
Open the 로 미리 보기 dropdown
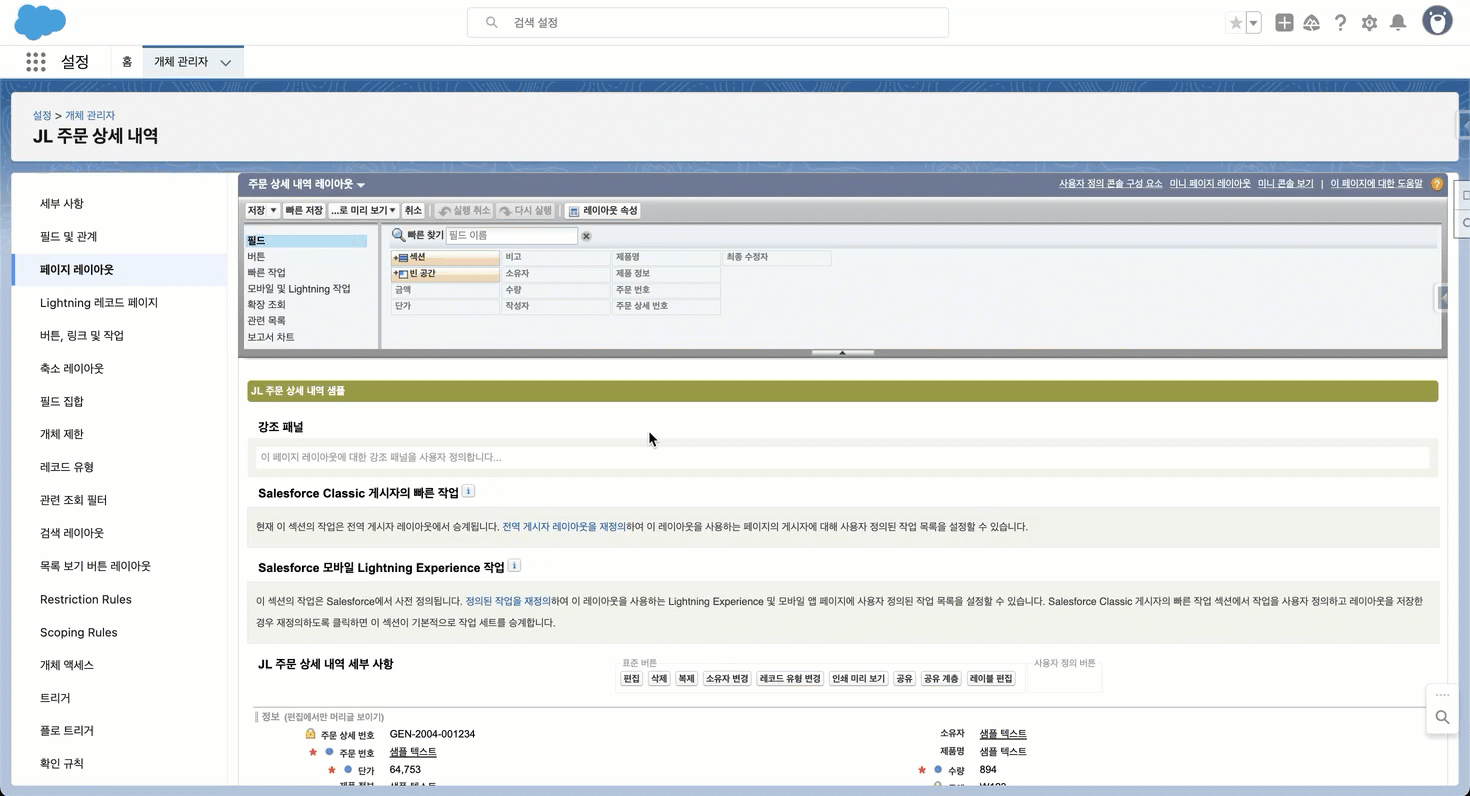coord(363,211)
